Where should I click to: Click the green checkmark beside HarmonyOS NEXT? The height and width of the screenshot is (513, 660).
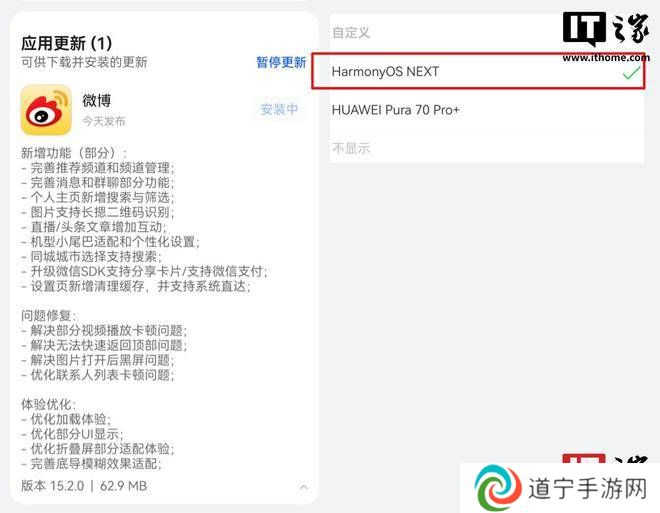(x=631, y=73)
